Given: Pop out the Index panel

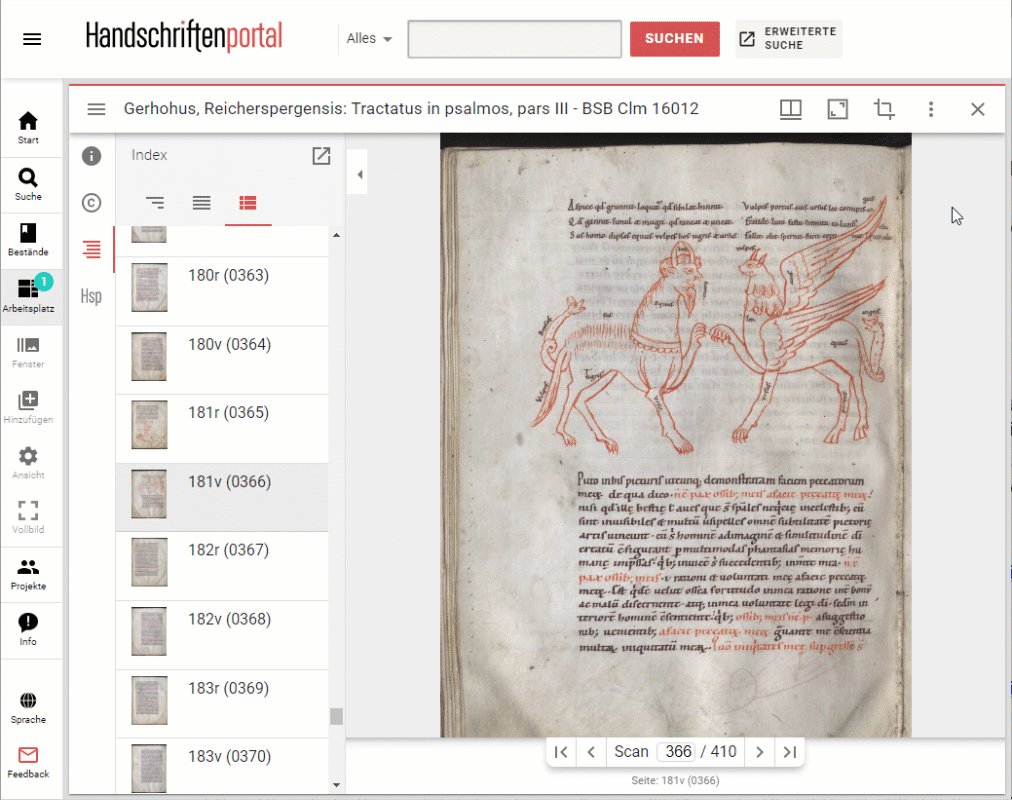Looking at the screenshot, I should 321,155.
